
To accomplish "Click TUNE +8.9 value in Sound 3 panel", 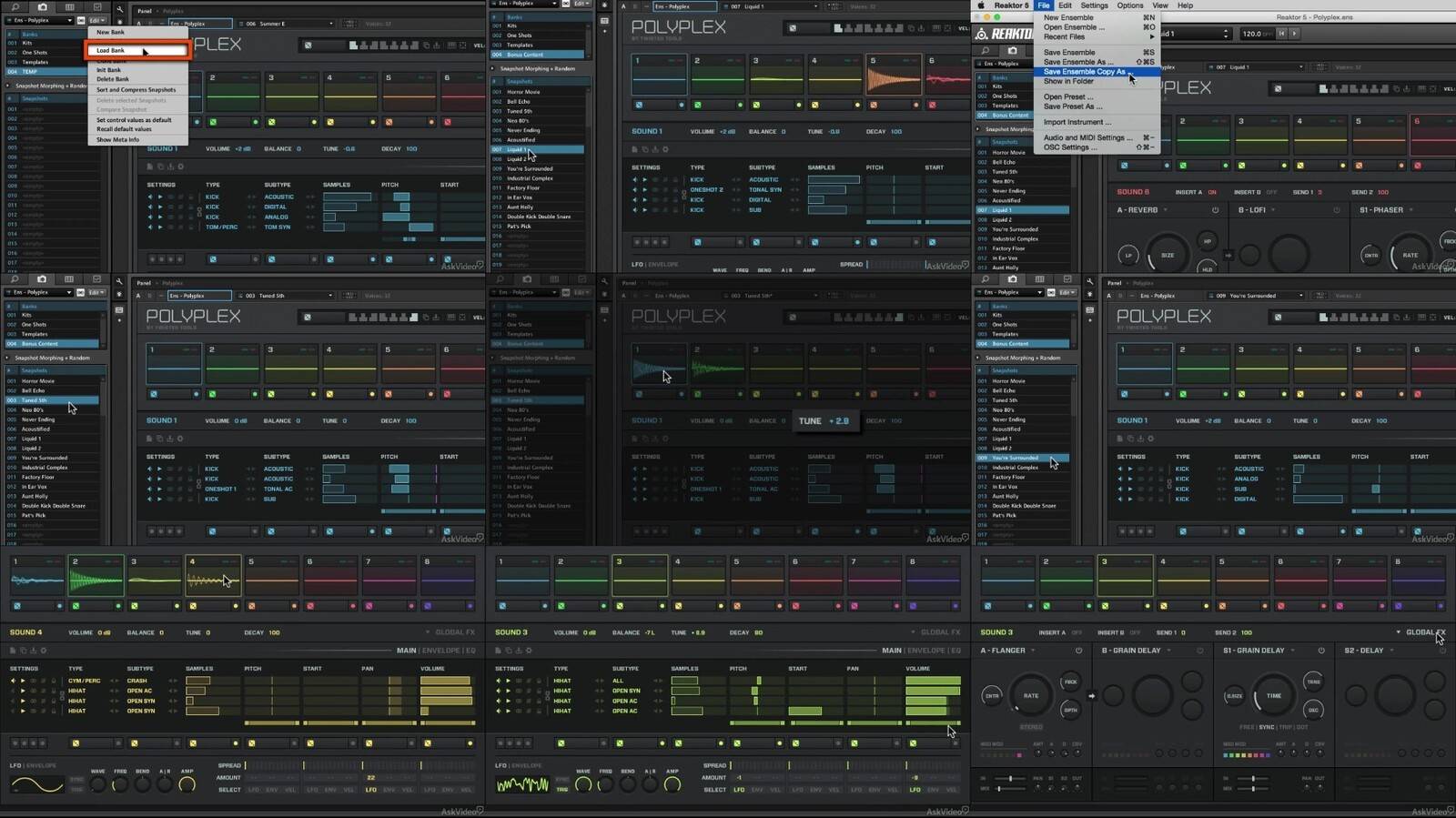I will [700, 632].
